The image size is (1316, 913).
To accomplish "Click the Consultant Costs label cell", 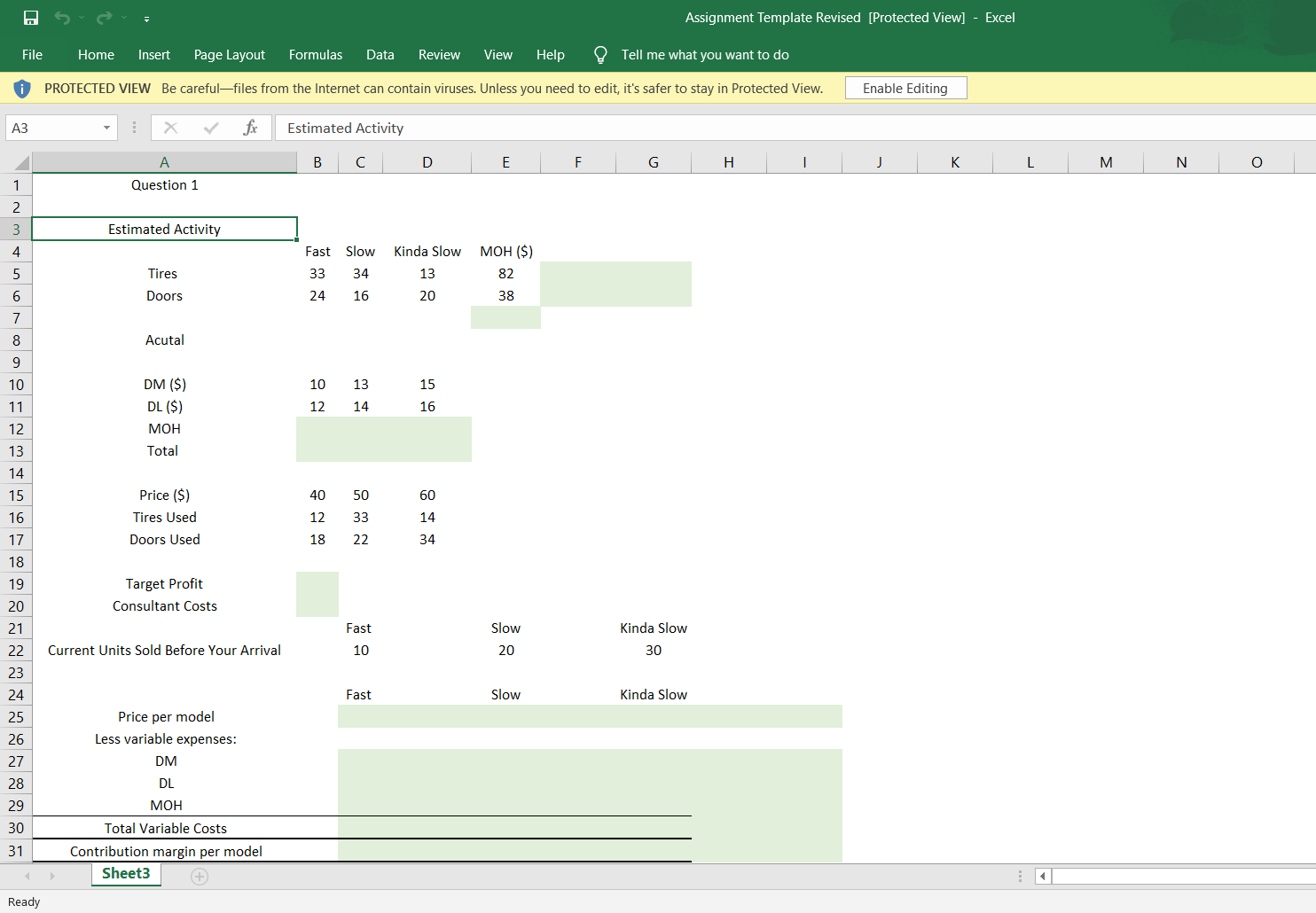I will [x=165, y=606].
